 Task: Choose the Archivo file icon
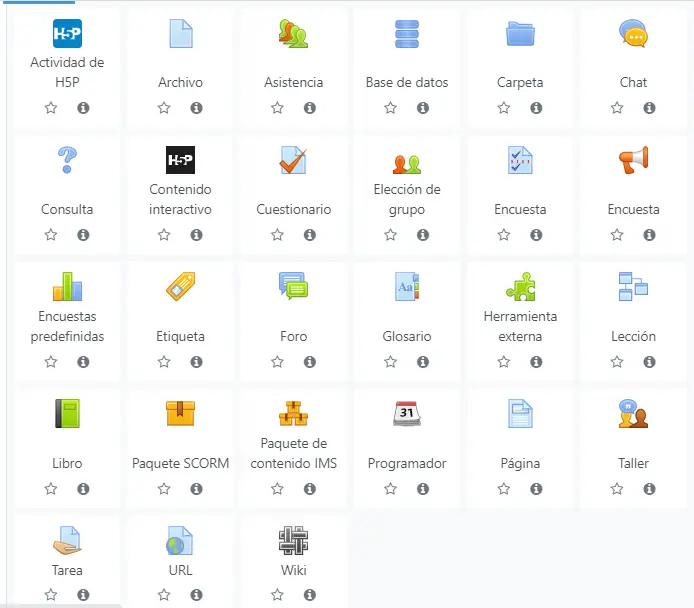pyautogui.click(x=181, y=34)
